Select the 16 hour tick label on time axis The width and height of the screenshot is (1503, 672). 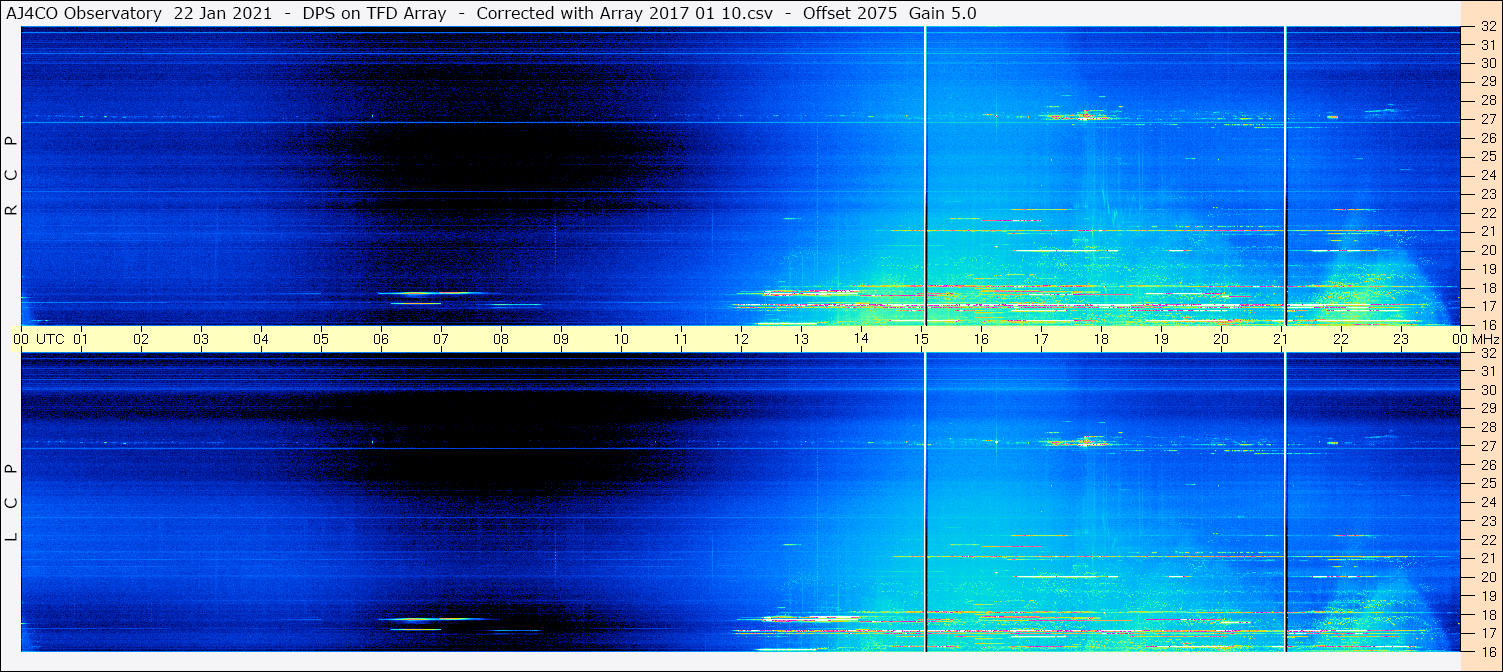(x=981, y=339)
